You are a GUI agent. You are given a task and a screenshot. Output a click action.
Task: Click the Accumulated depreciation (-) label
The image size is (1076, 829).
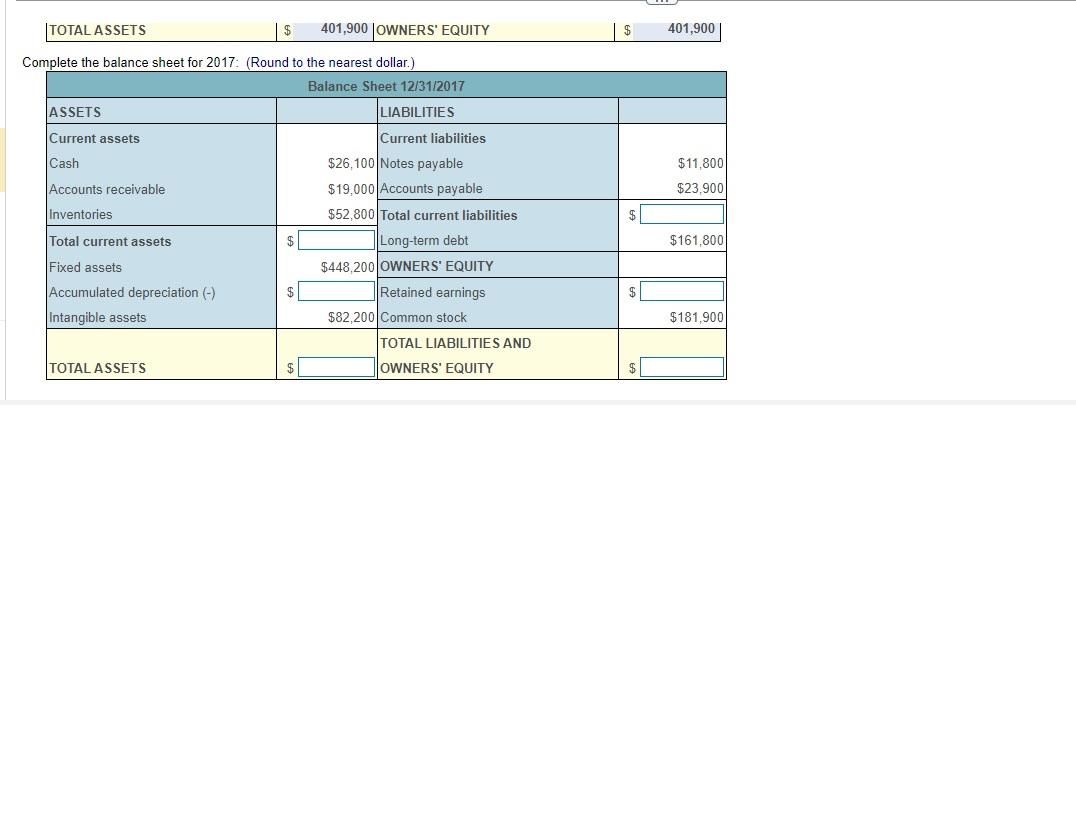[132, 292]
